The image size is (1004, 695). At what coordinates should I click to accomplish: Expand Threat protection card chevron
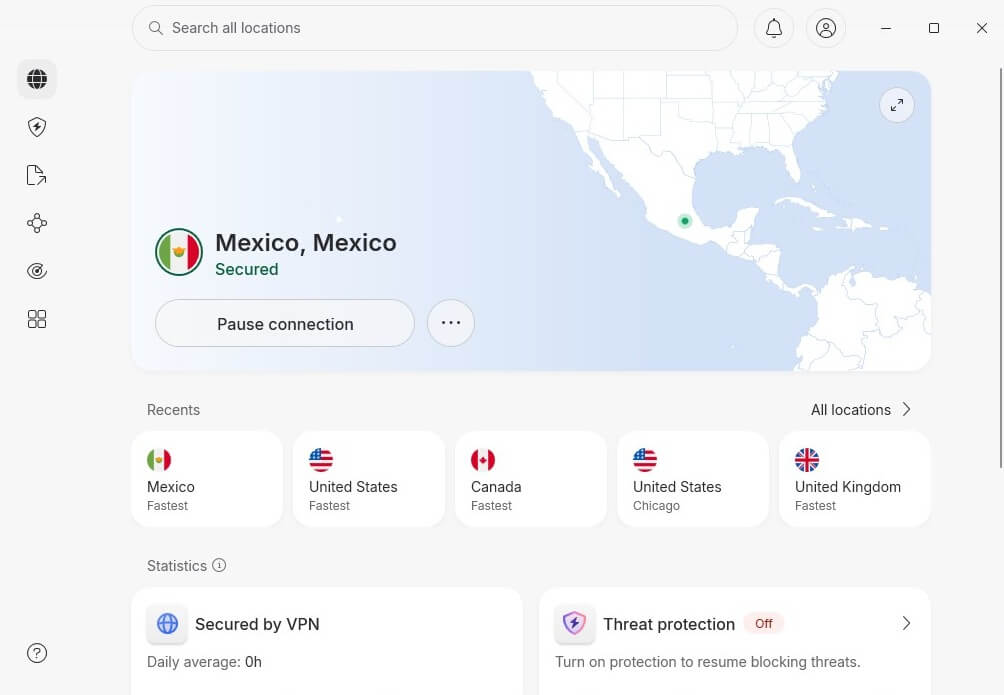point(906,623)
